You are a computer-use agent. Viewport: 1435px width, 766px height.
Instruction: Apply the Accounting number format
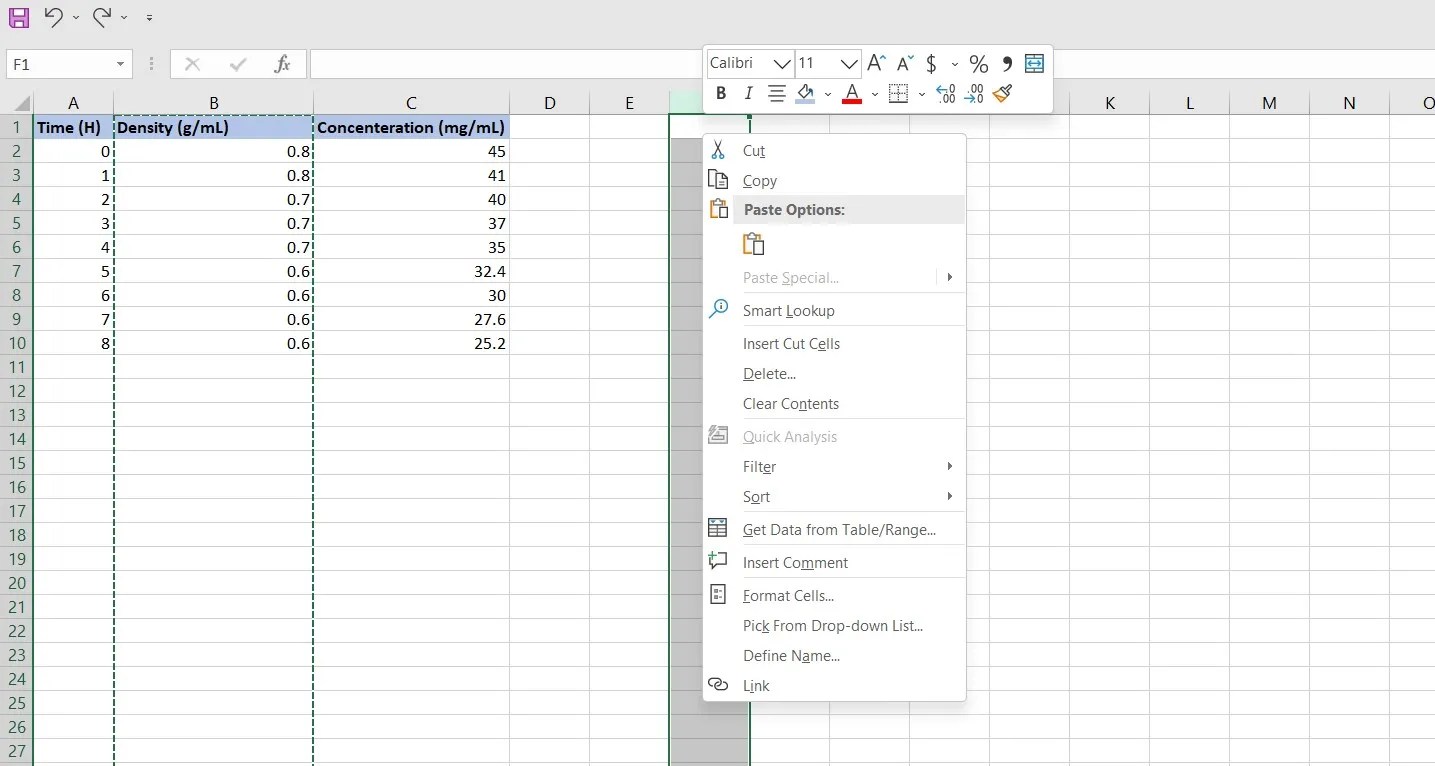tap(931, 63)
